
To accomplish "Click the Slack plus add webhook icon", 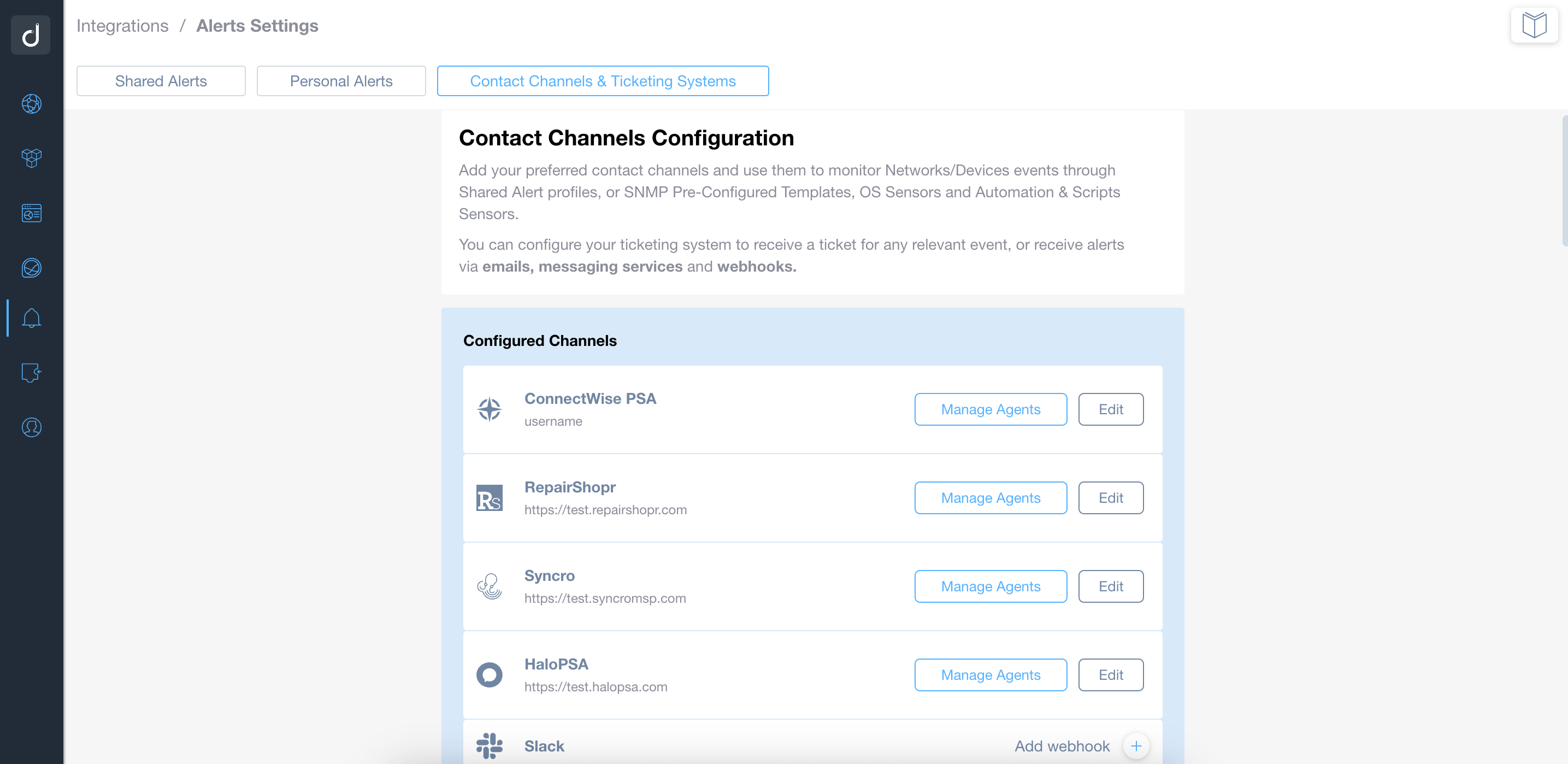I will (1136, 746).
